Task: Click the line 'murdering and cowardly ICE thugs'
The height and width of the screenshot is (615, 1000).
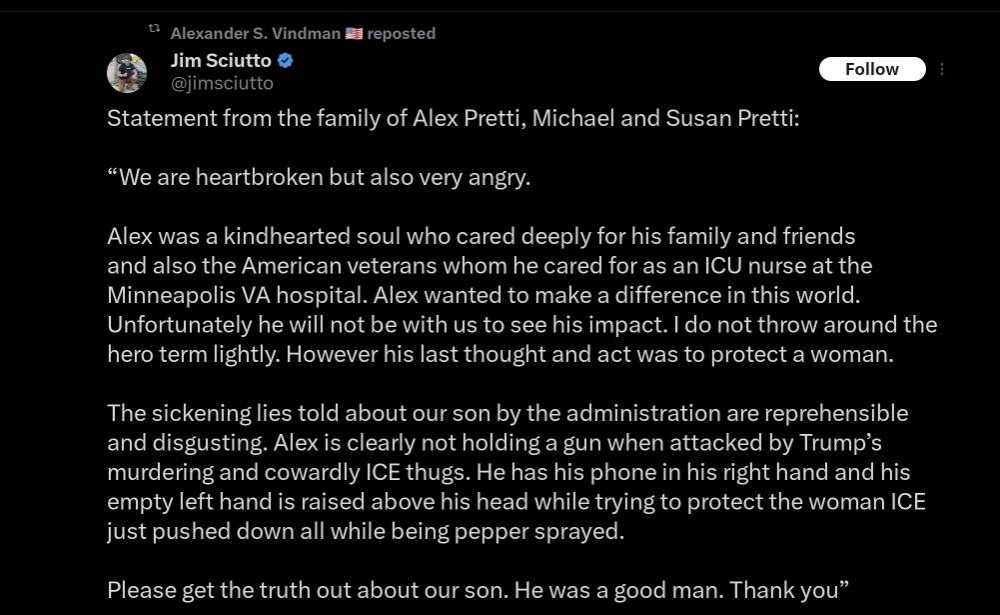Action: click(x=508, y=472)
